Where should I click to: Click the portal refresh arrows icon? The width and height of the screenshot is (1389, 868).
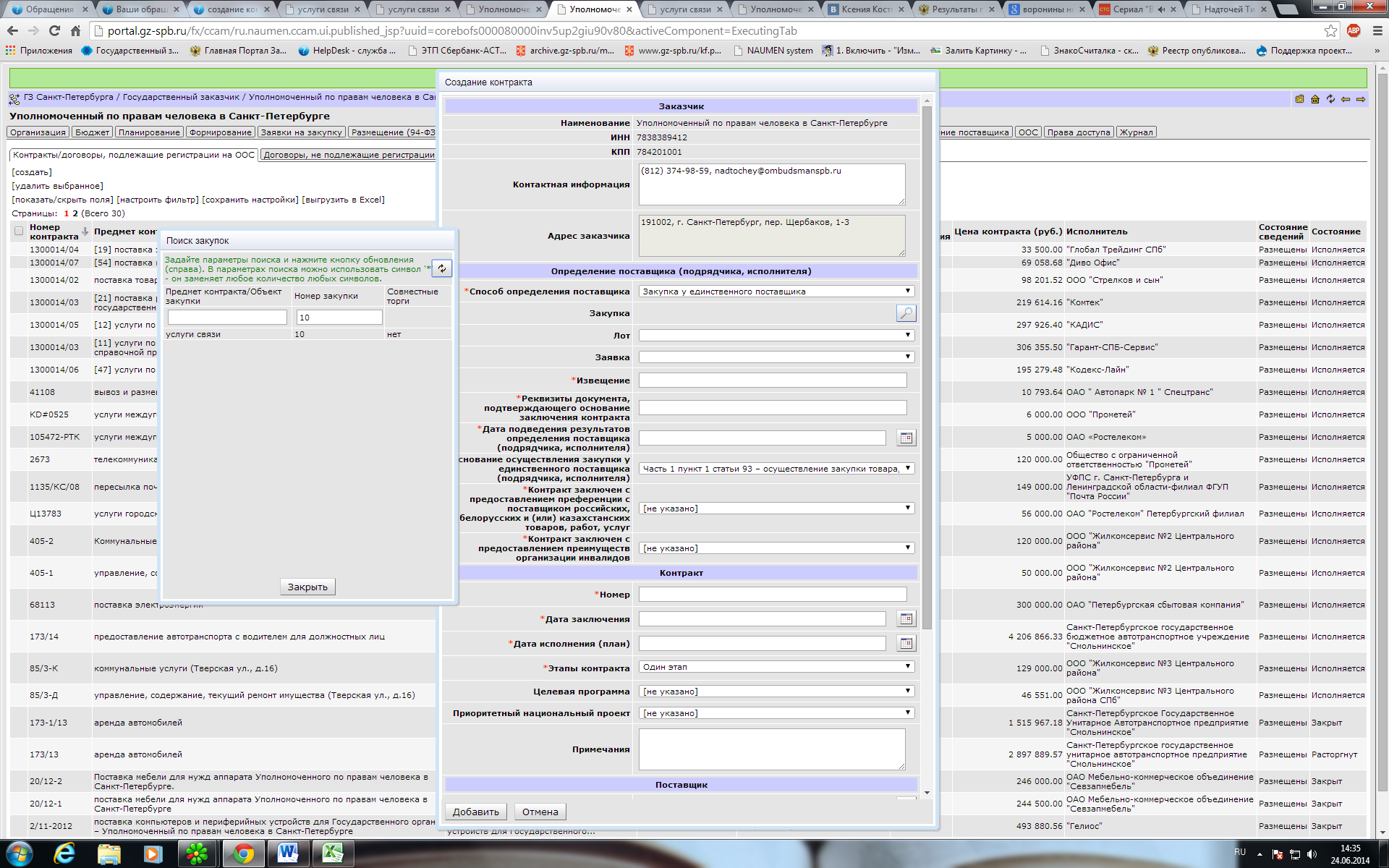(1330, 99)
